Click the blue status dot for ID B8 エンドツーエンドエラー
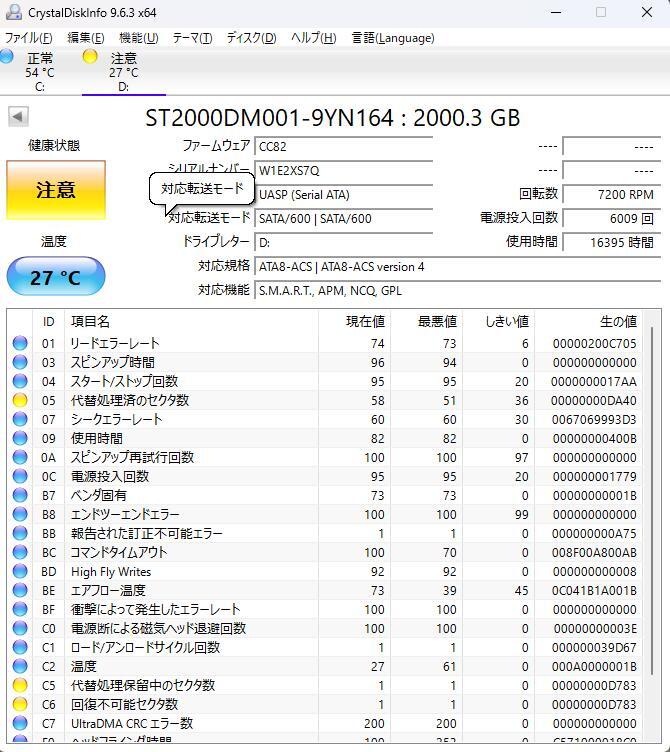670x752 pixels. 20,514
